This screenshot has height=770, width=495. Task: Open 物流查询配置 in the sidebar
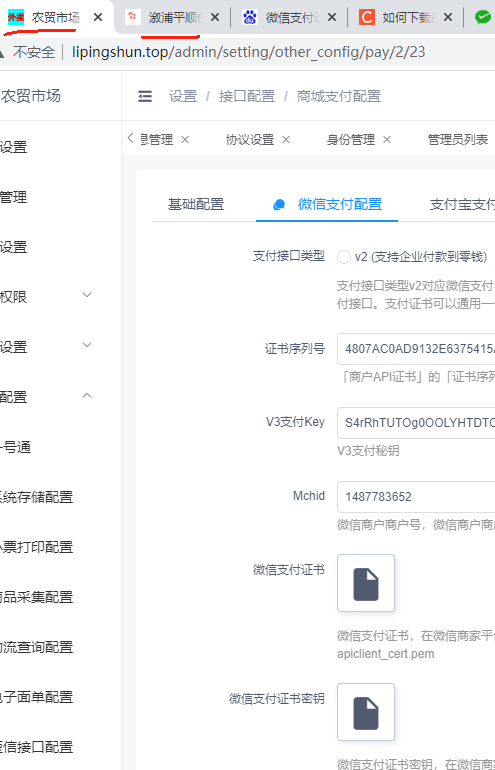pyautogui.click(x=36, y=647)
